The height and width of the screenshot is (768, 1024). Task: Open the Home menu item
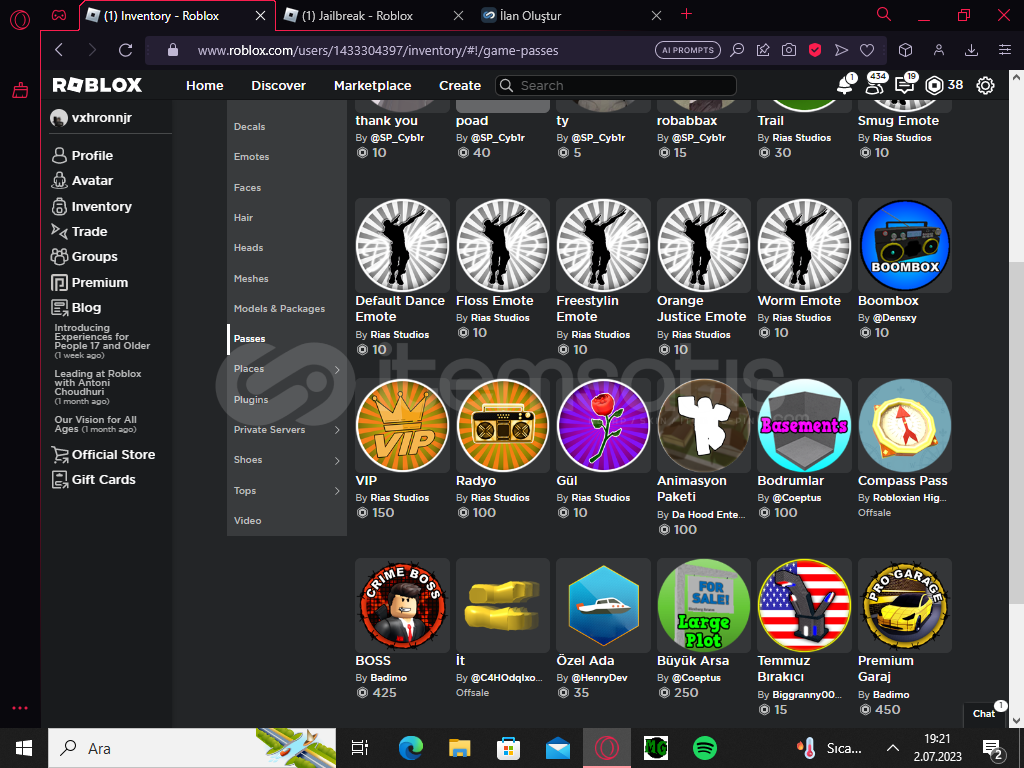(204, 86)
